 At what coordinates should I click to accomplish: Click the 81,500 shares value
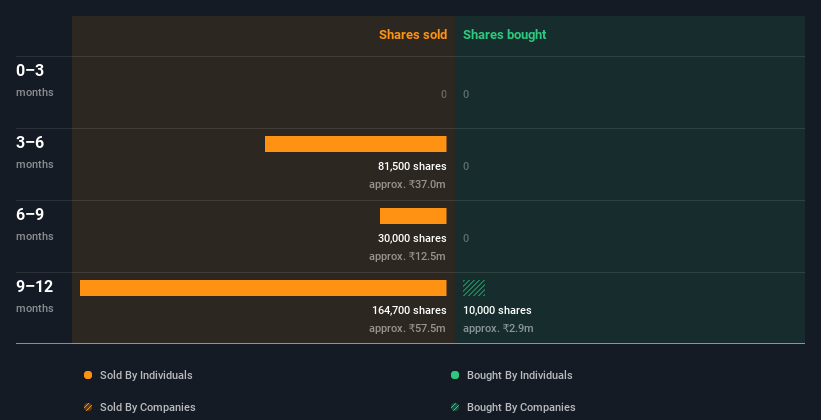pyautogui.click(x=413, y=166)
